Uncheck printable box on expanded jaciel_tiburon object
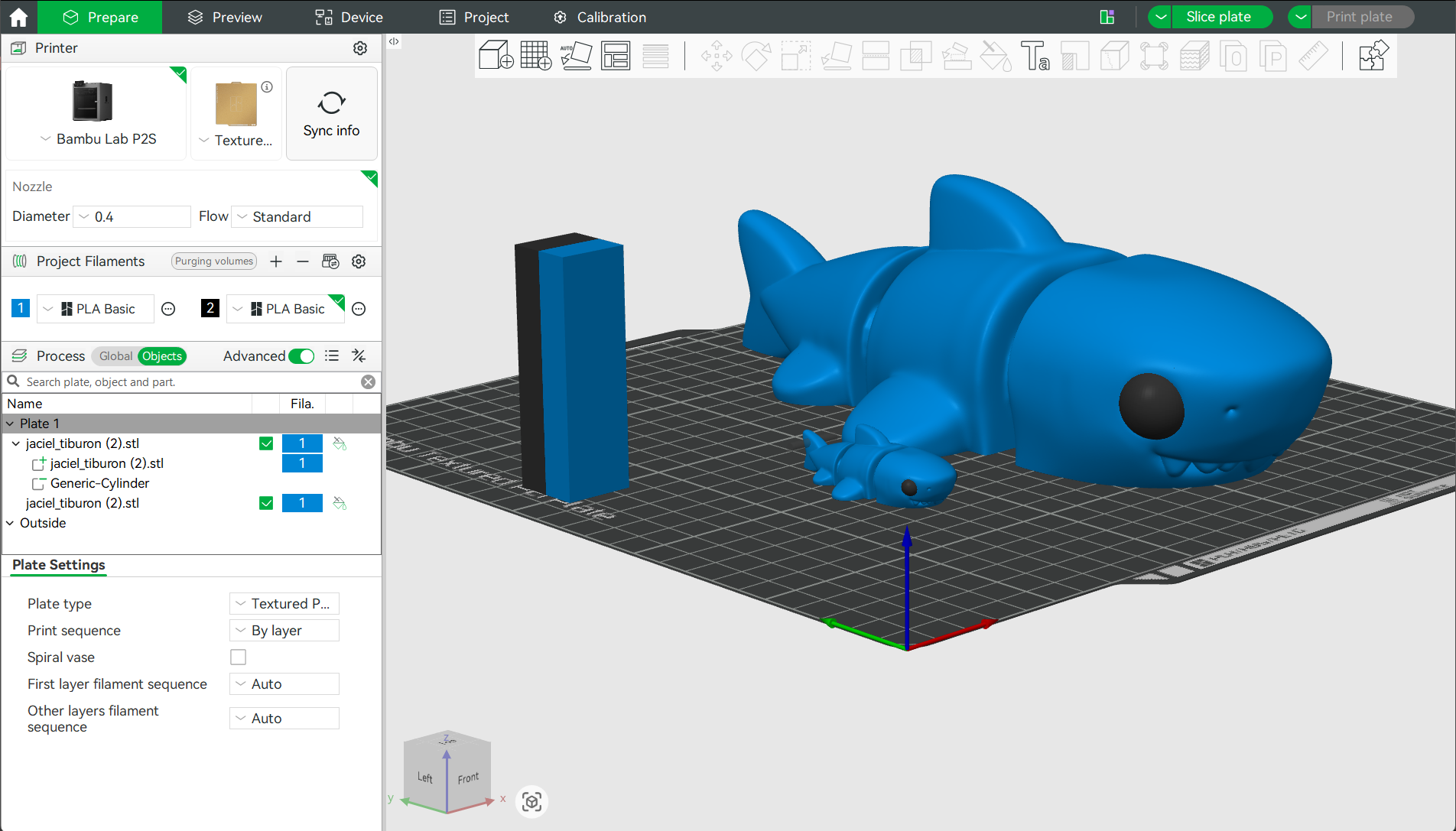The height and width of the screenshot is (831, 1456). click(x=266, y=443)
